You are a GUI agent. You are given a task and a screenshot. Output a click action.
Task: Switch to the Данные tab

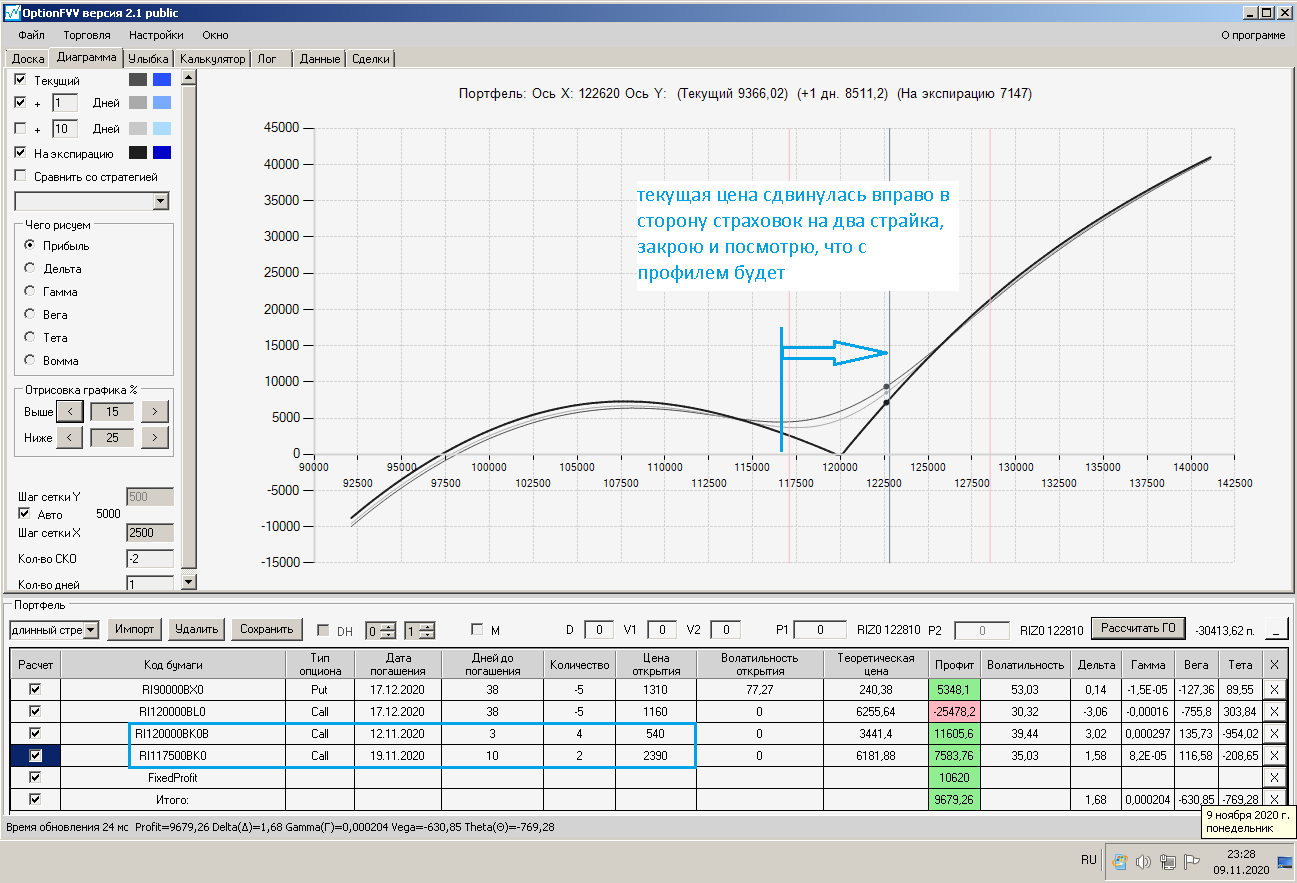(x=320, y=59)
